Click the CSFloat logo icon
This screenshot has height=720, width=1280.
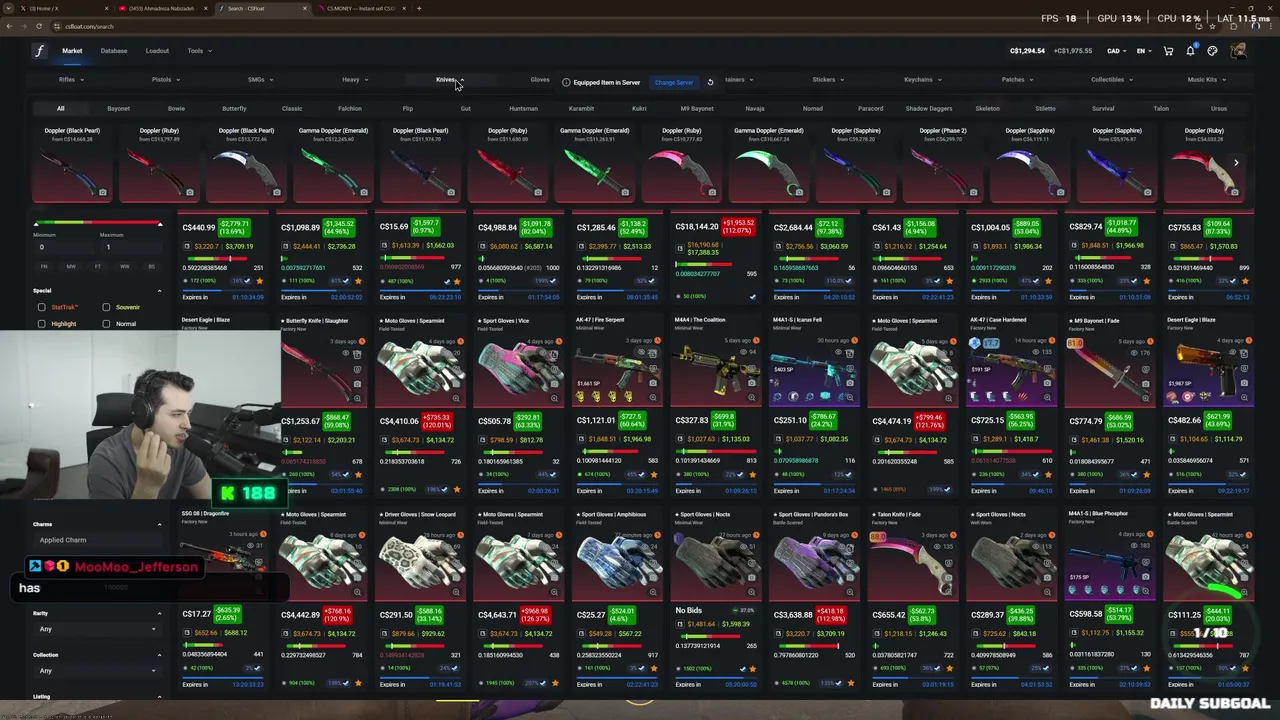pos(39,51)
